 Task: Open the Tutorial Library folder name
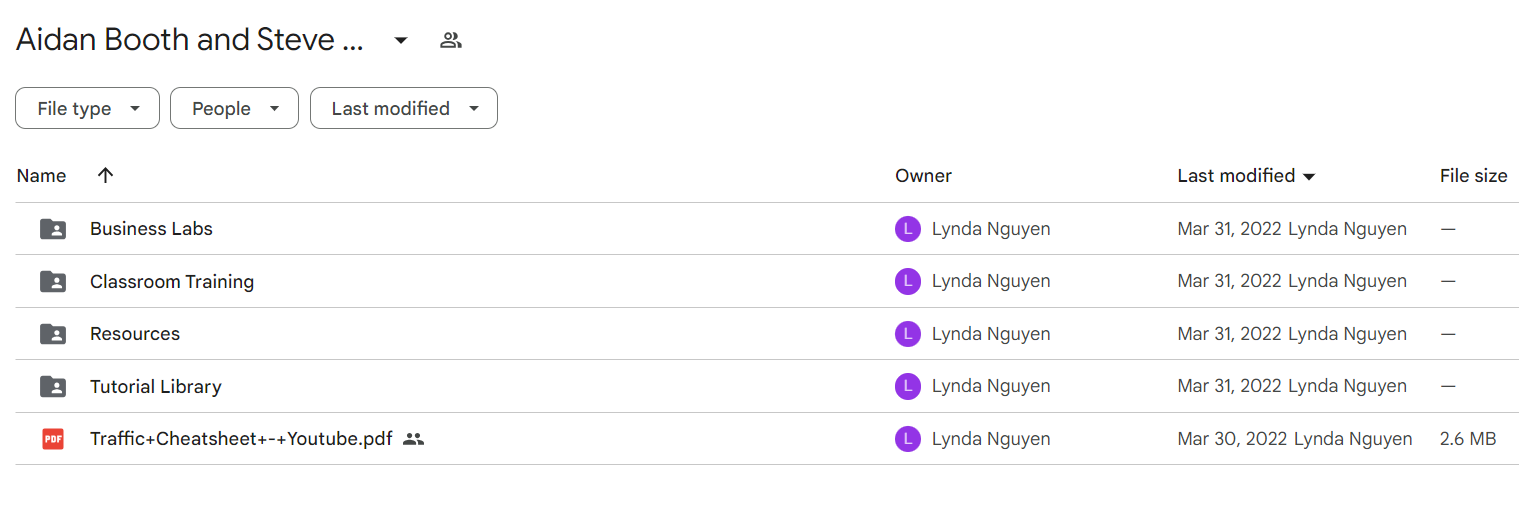pos(156,387)
